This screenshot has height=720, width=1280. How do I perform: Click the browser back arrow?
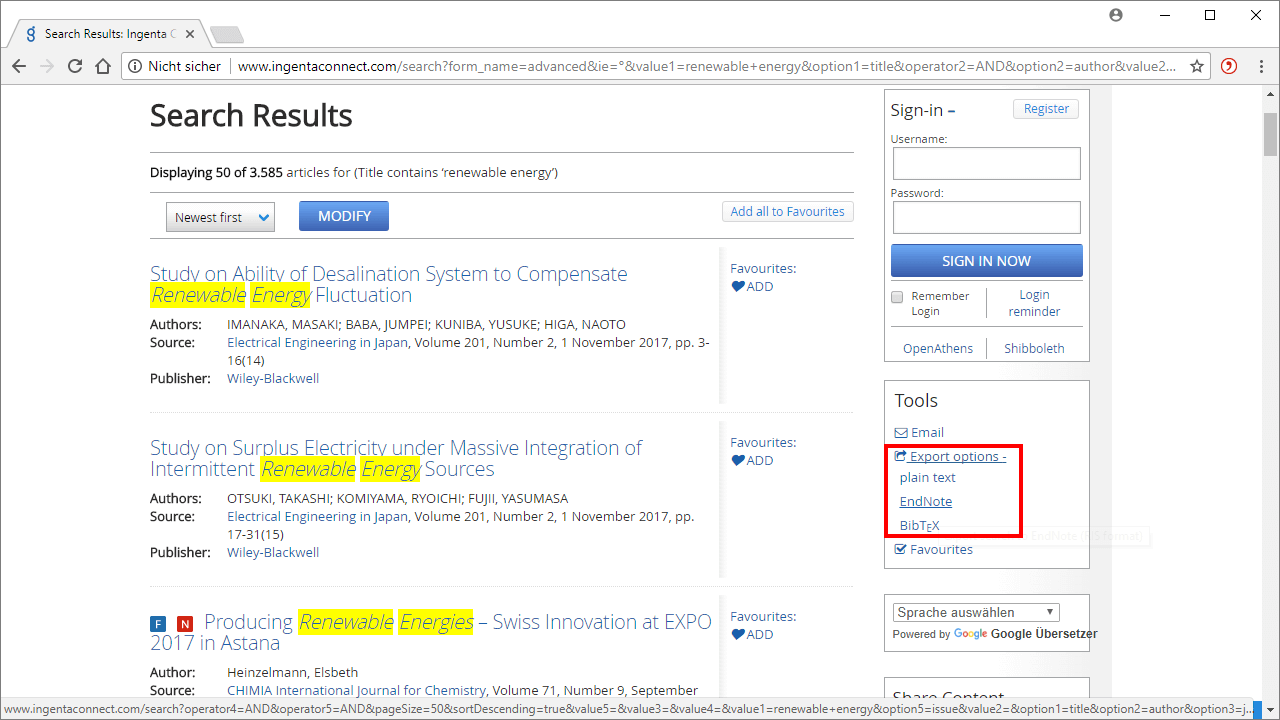coord(18,66)
